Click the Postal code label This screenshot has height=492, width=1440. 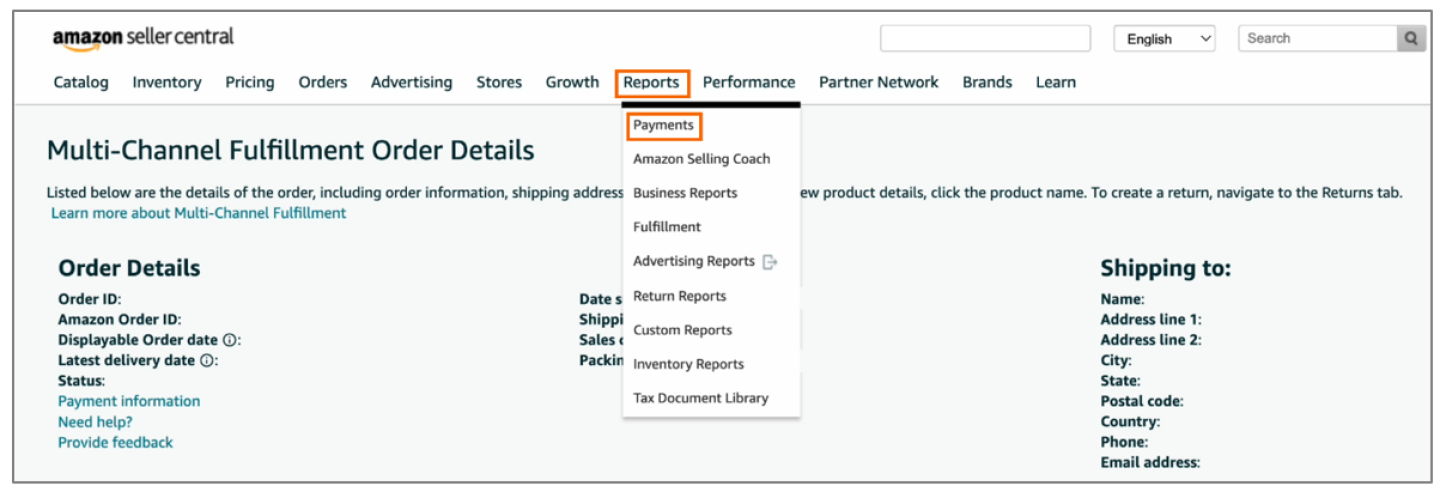pyautogui.click(x=1142, y=401)
